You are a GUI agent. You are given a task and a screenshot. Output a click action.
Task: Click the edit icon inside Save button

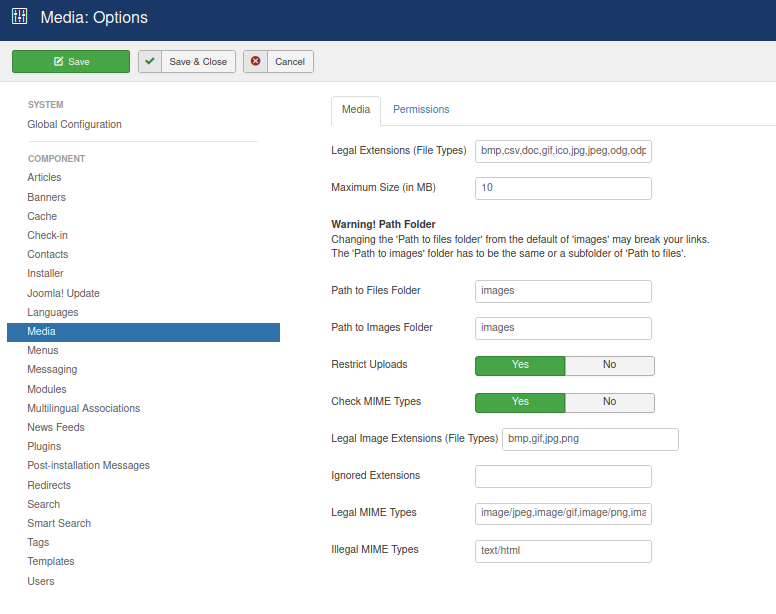coord(58,61)
